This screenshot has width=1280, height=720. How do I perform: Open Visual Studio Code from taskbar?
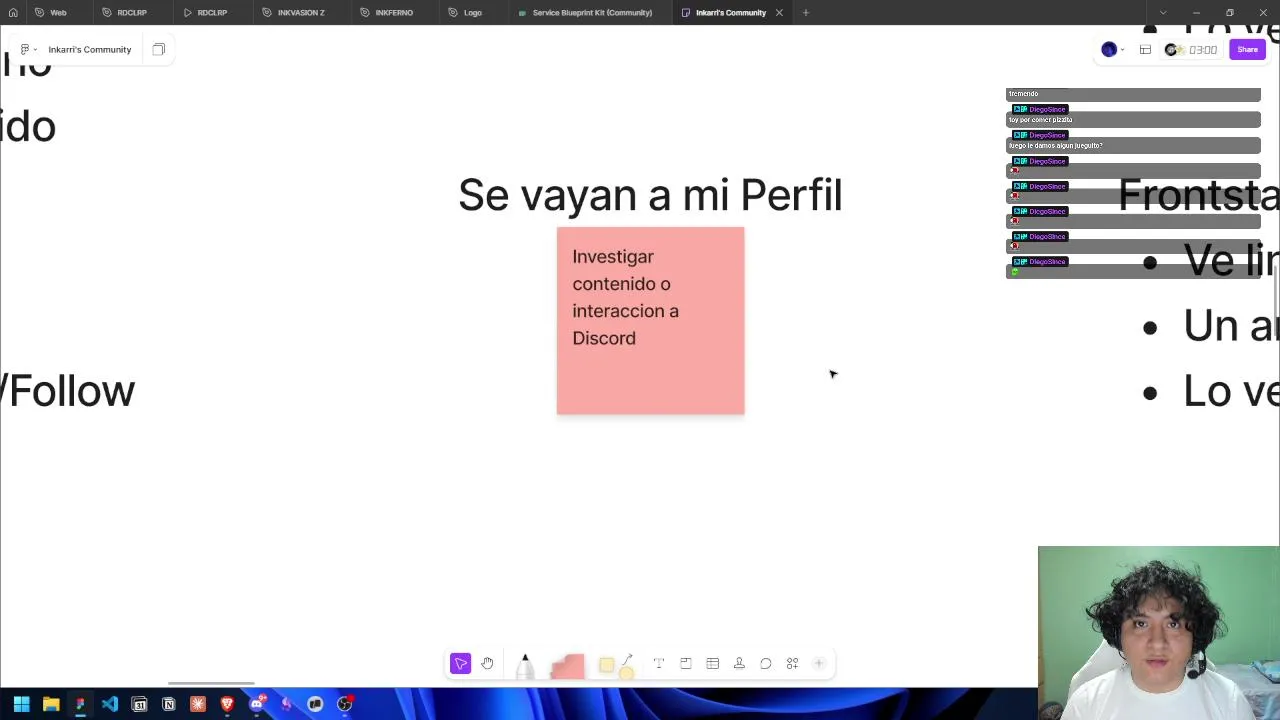click(110, 704)
